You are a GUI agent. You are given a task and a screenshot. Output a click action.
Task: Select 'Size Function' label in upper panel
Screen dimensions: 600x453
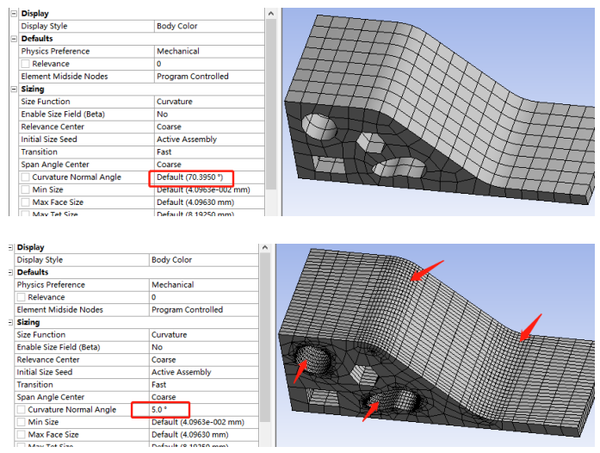pyautogui.click(x=46, y=102)
